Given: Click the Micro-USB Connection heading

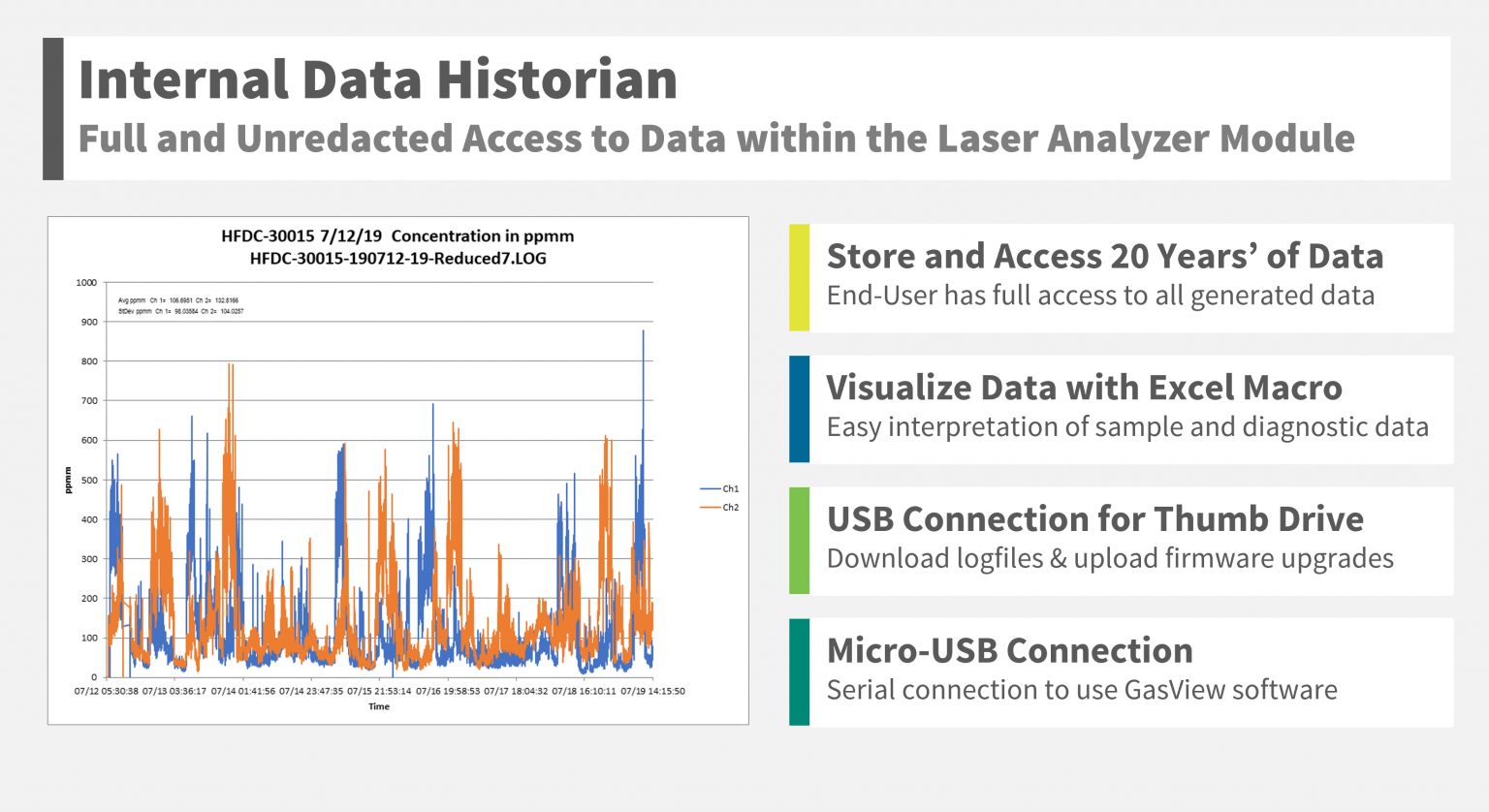Looking at the screenshot, I should (1009, 650).
